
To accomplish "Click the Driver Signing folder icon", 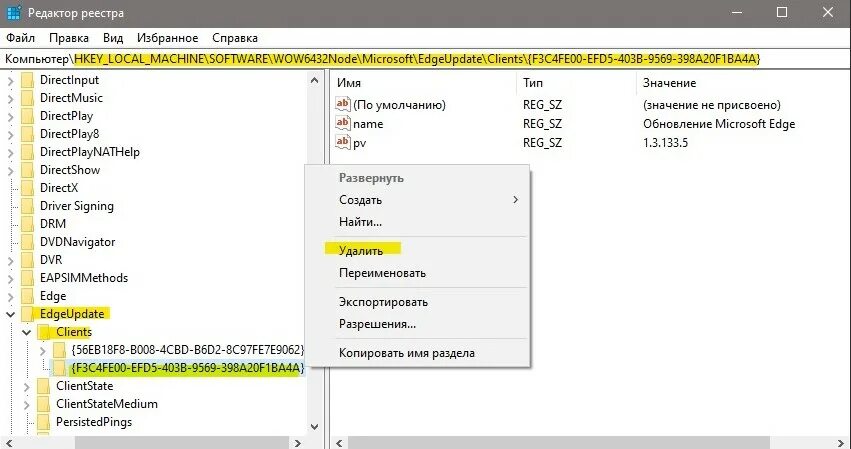I will coord(27,206).
